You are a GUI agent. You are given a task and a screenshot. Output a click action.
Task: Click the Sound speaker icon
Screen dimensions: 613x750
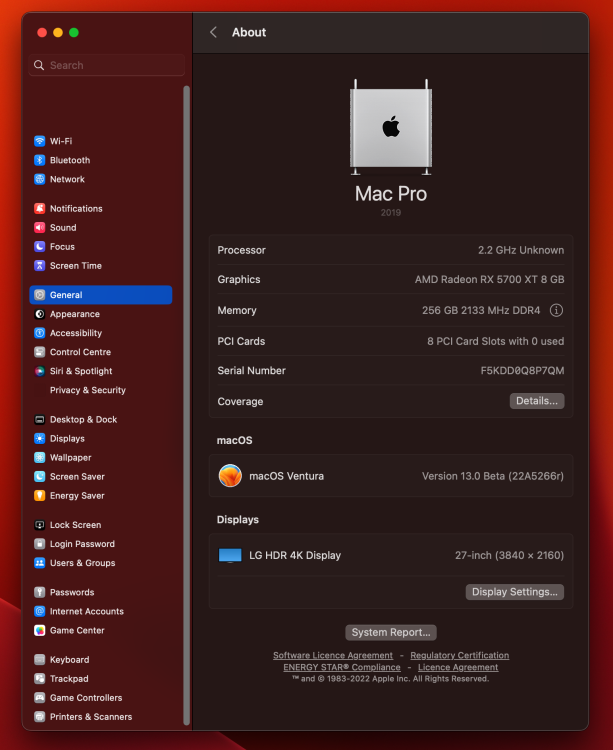pos(40,228)
